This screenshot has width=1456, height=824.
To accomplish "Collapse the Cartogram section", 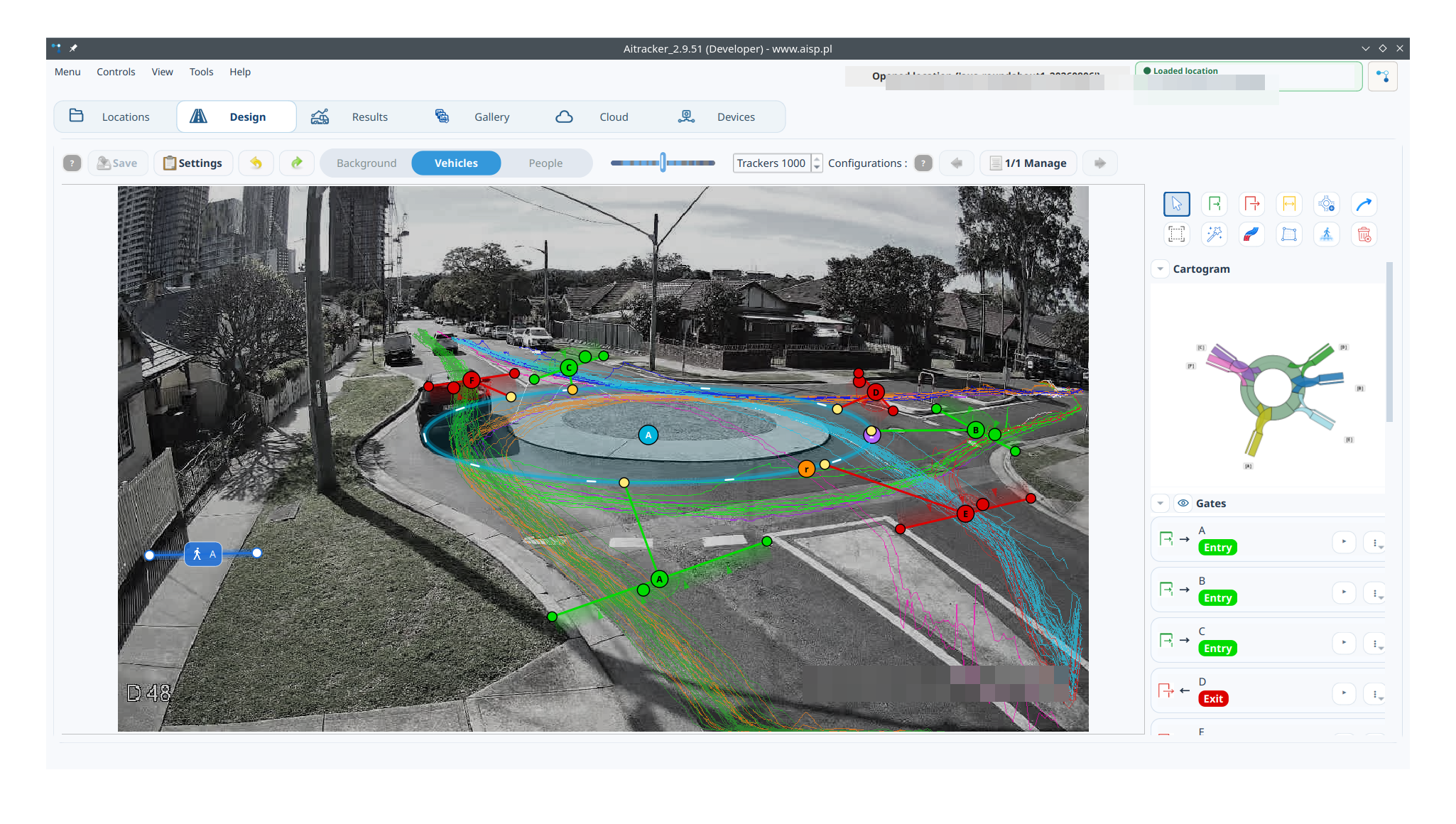I will [1160, 269].
